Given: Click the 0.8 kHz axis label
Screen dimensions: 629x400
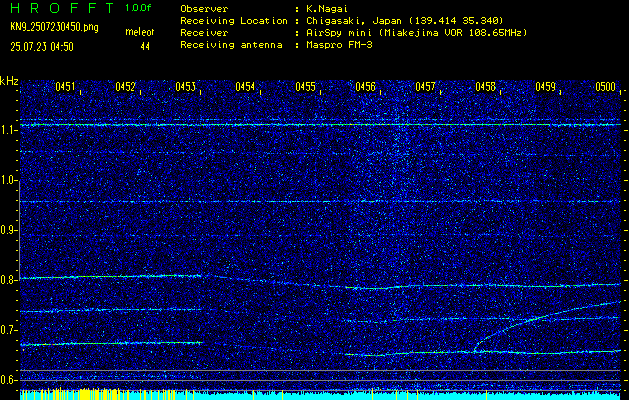Looking at the screenshot, I should 8,280.
